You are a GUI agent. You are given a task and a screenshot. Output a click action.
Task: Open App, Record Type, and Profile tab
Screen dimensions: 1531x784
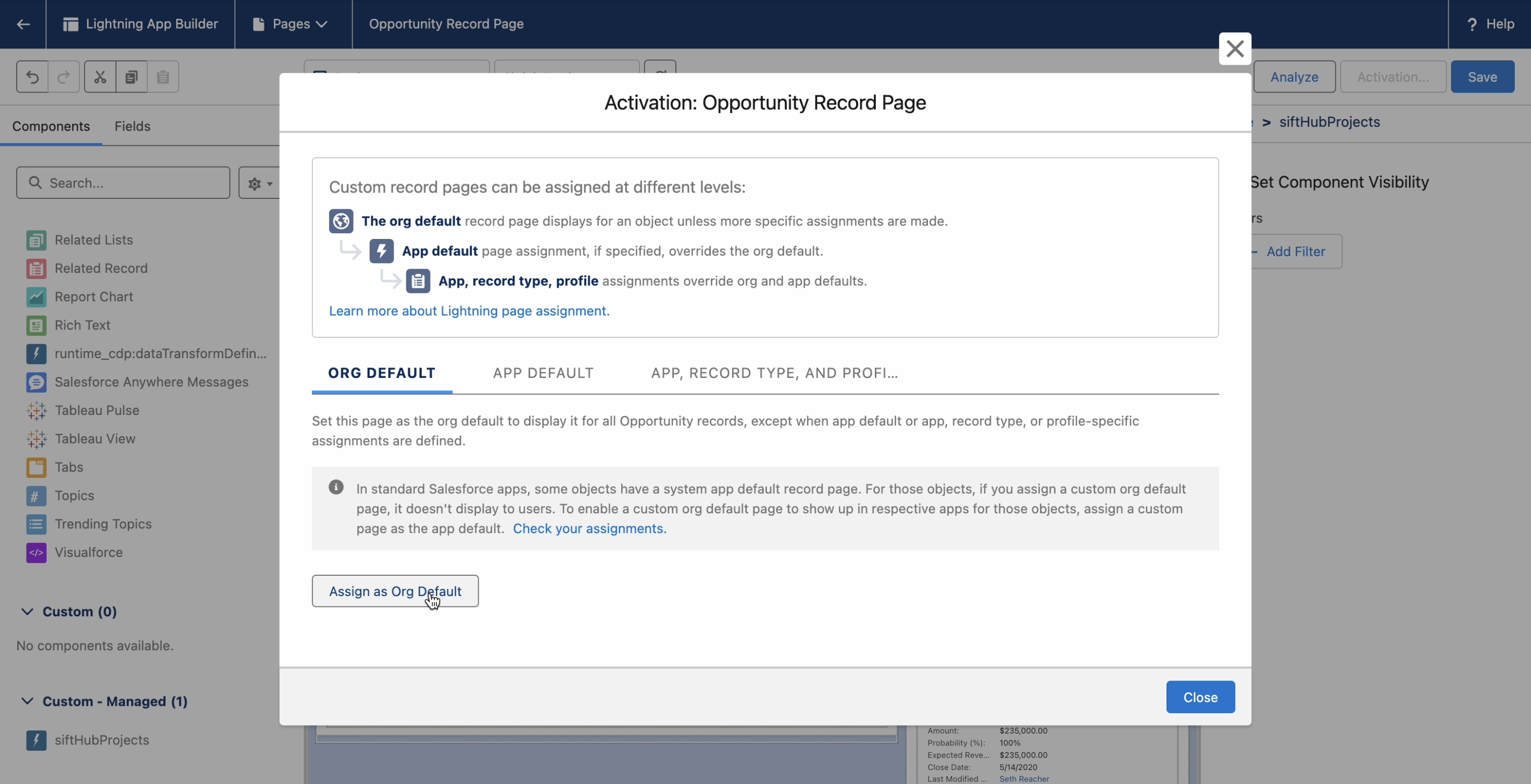click(x=774, y=373)
